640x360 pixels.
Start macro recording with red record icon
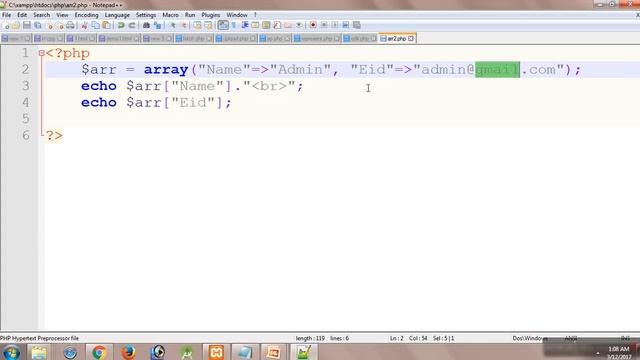pyautogui.click(x=313, y=25)
